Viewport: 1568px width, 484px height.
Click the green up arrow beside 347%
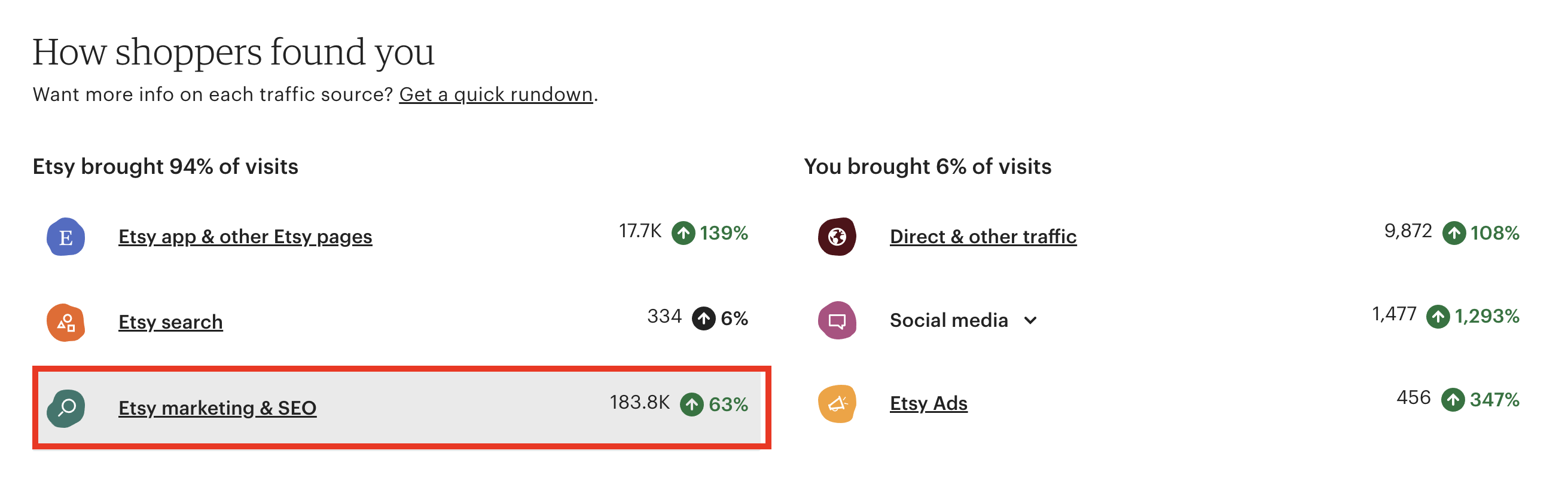(x=1453, y=400)
